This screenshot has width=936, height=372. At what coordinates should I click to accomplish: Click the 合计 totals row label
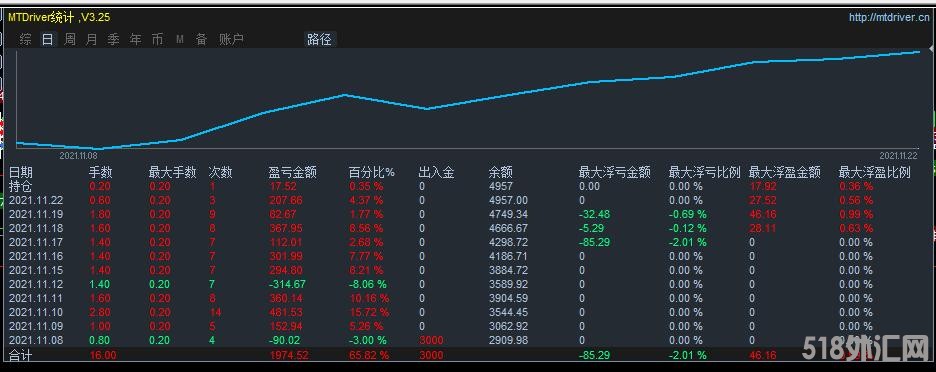(20, 355)
